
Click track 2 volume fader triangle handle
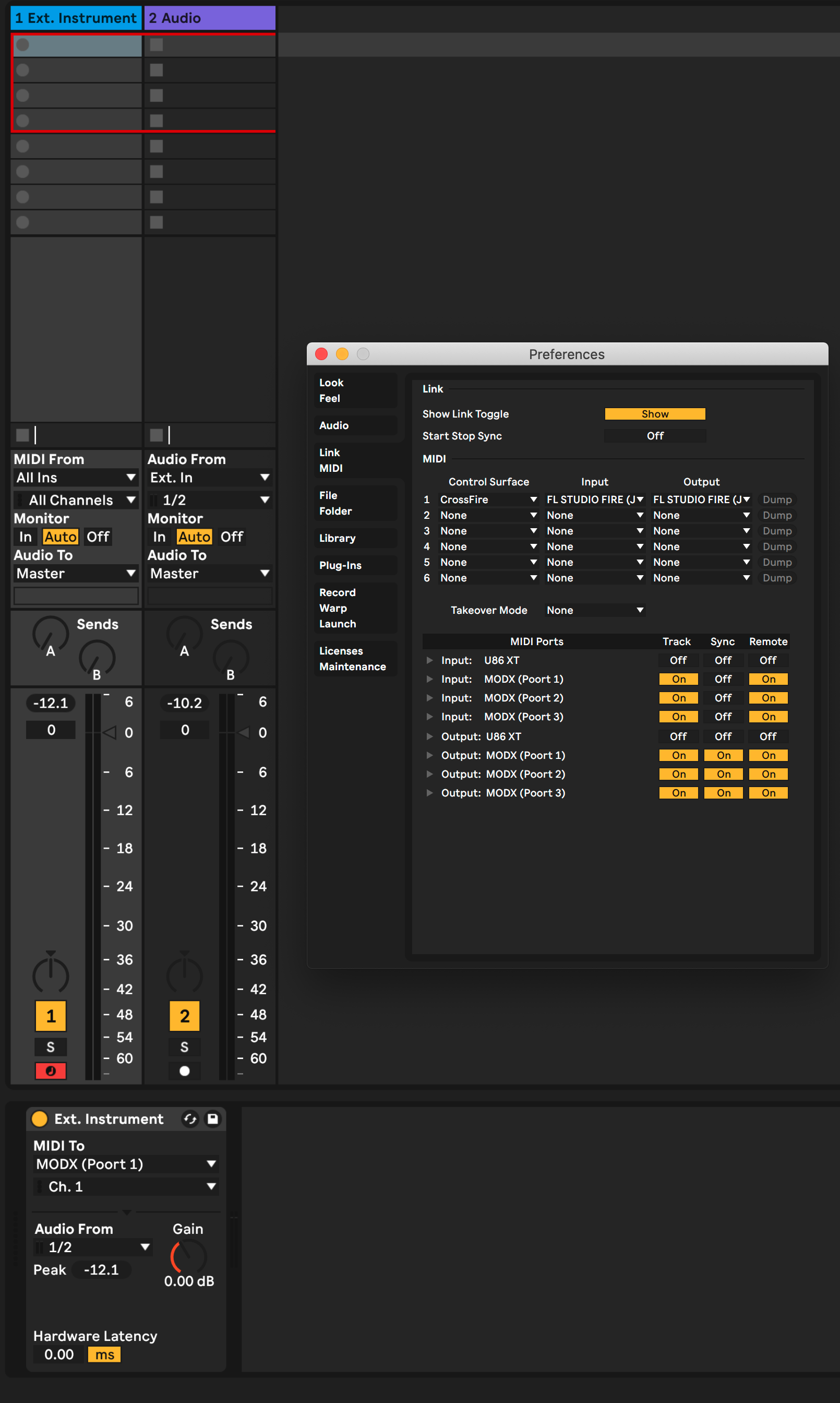[x=244, y=733]
